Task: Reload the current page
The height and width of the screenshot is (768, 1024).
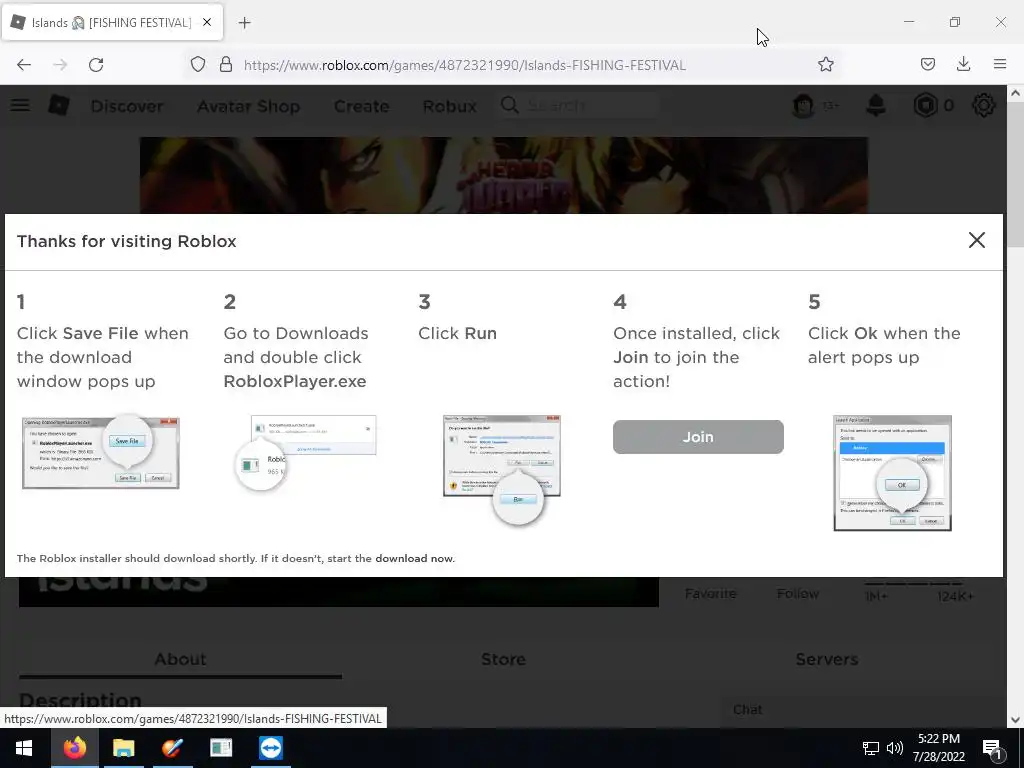Action: pyautogui.click(x=96, y=65)
